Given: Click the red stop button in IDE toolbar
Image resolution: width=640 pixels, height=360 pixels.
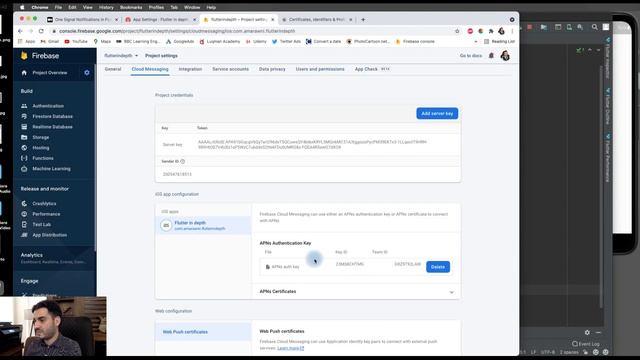Looking at the screenshot, I should tap(529, 27).
